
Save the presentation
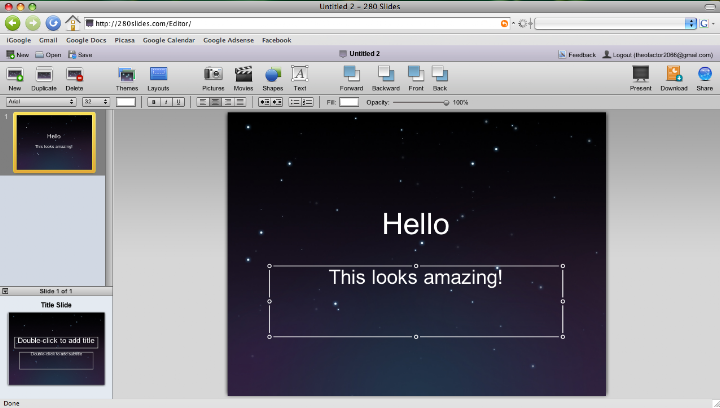[x=80, y=55]
